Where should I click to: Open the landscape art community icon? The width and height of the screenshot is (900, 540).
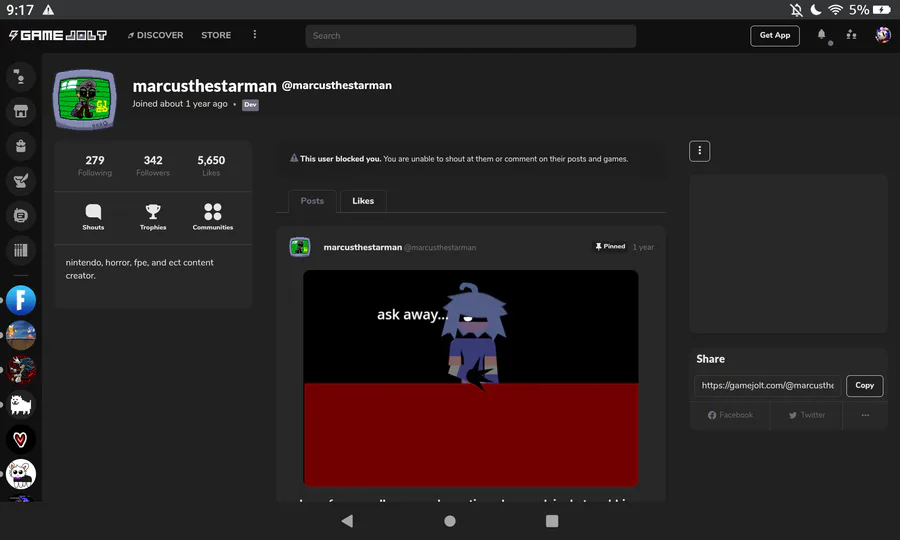coord(21,335)
